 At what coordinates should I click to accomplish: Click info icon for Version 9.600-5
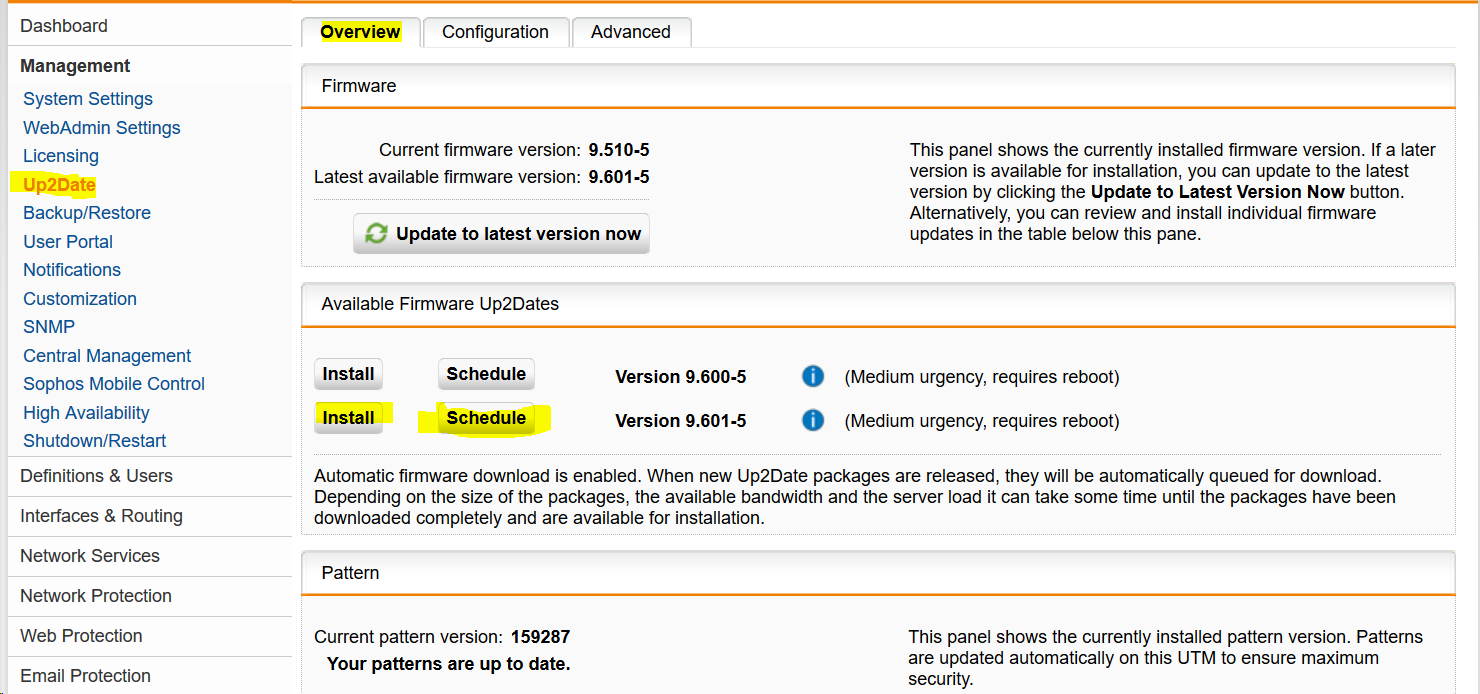click(813, 377)
